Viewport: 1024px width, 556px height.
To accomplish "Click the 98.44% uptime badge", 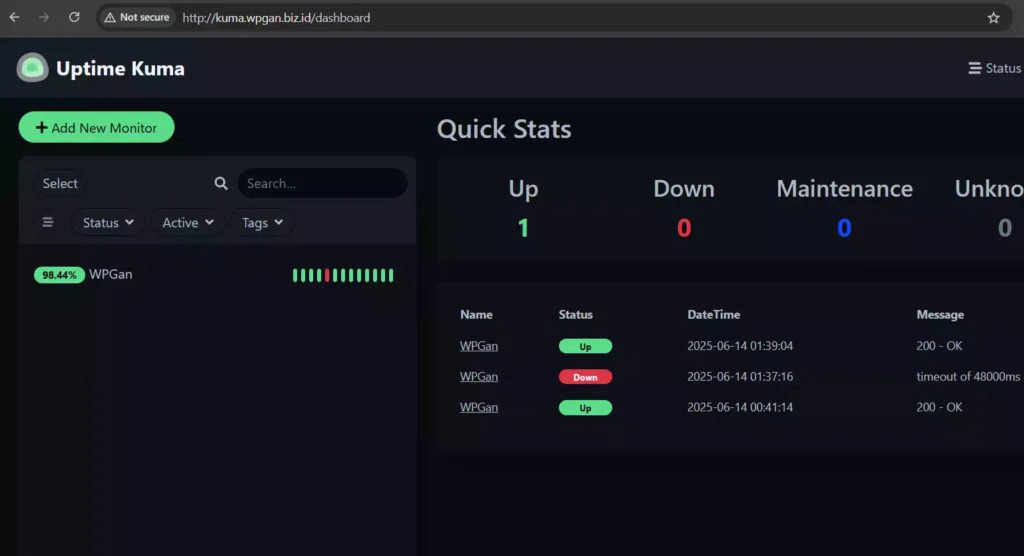I will [59, 275].
